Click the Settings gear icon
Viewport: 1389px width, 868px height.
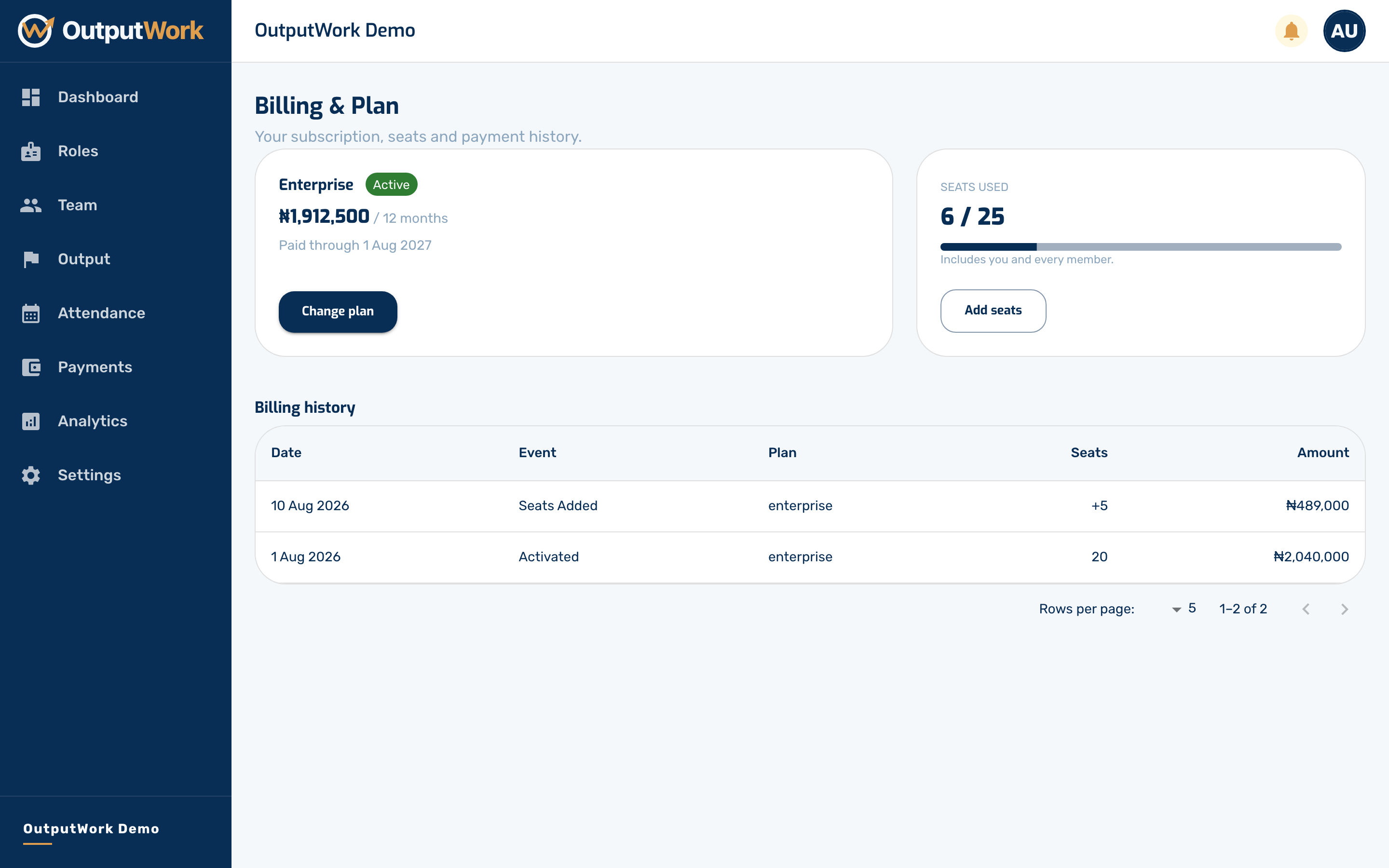click(31, 475)
